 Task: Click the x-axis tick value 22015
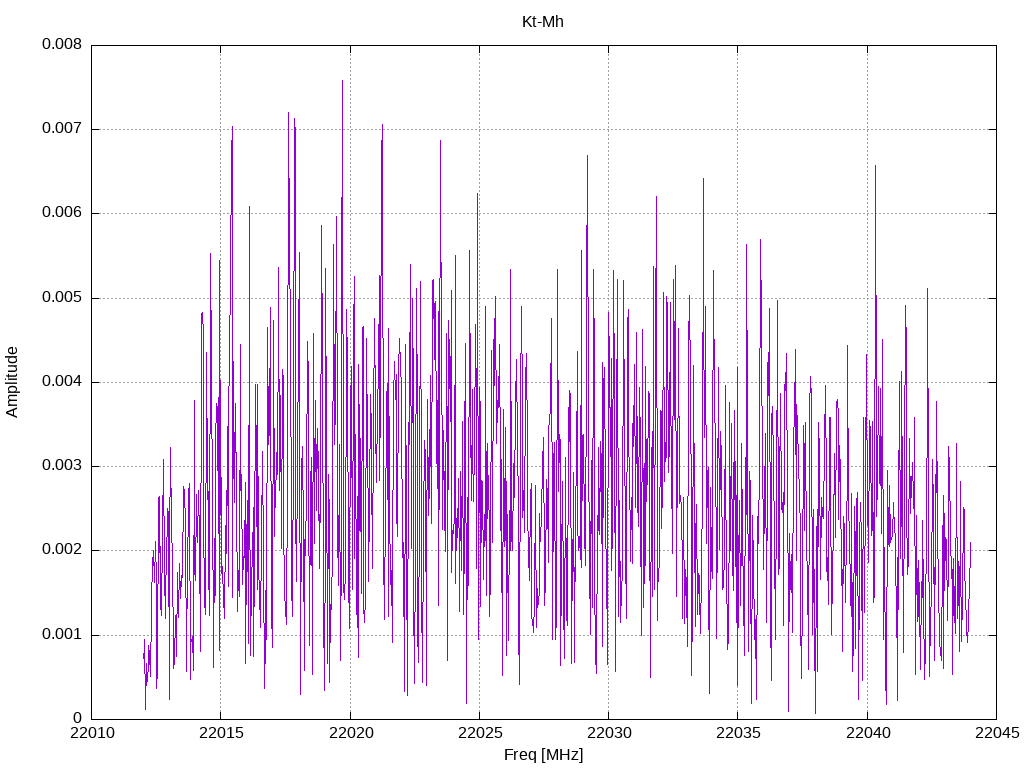221,733
